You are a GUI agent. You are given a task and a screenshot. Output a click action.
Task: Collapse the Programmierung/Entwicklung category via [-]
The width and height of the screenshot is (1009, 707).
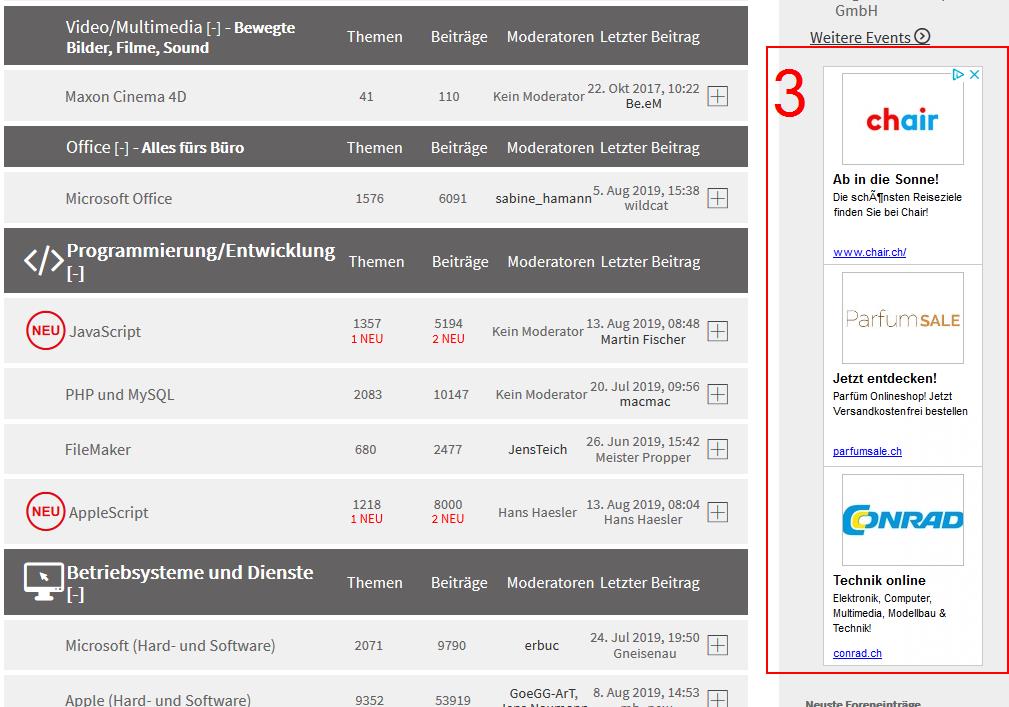75,274
